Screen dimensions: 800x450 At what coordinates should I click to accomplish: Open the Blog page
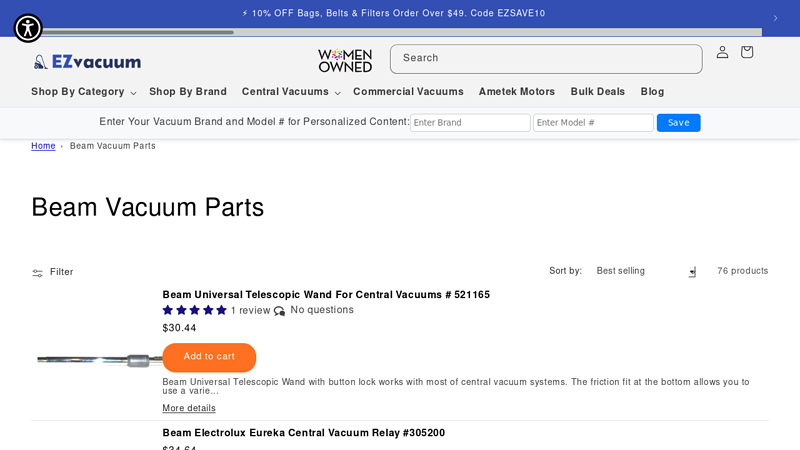click(652, 92)
